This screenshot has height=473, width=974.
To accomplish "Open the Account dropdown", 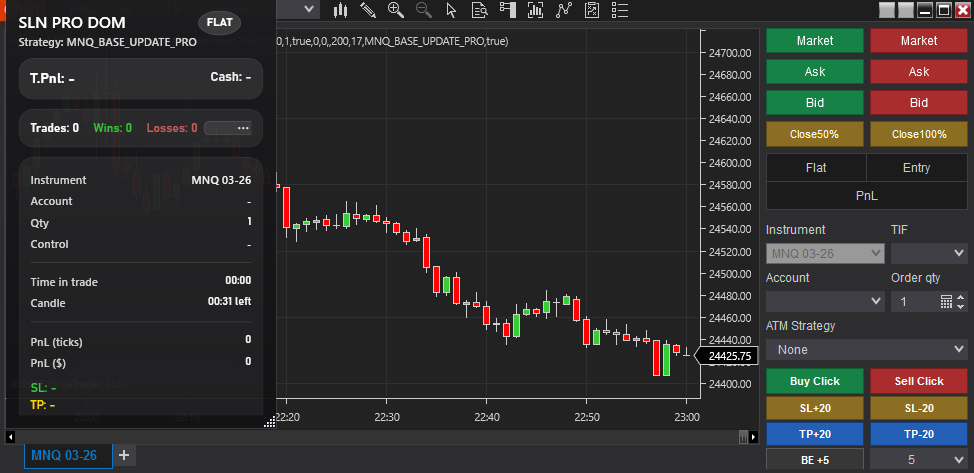I will 825,301.
